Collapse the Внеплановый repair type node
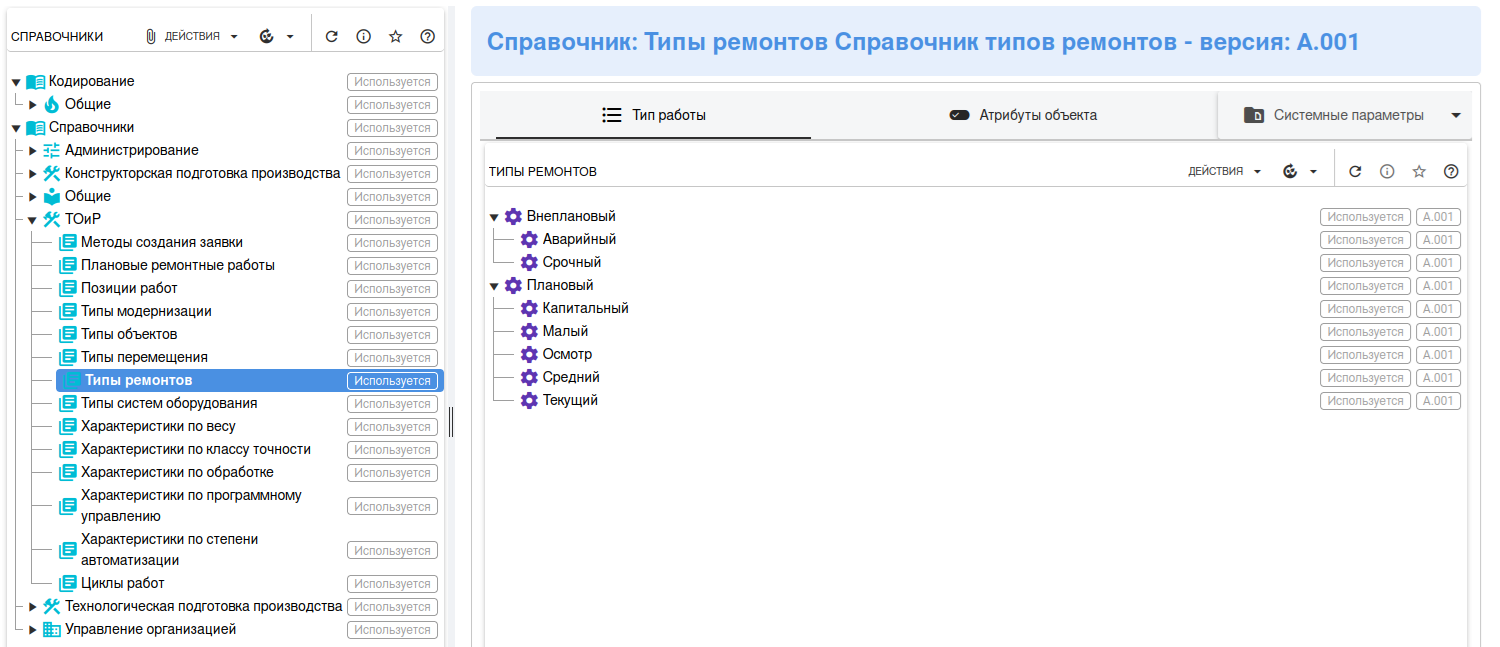Image resolution: width=1500 pixels, height=647 pixels. [x=494, y=217]
